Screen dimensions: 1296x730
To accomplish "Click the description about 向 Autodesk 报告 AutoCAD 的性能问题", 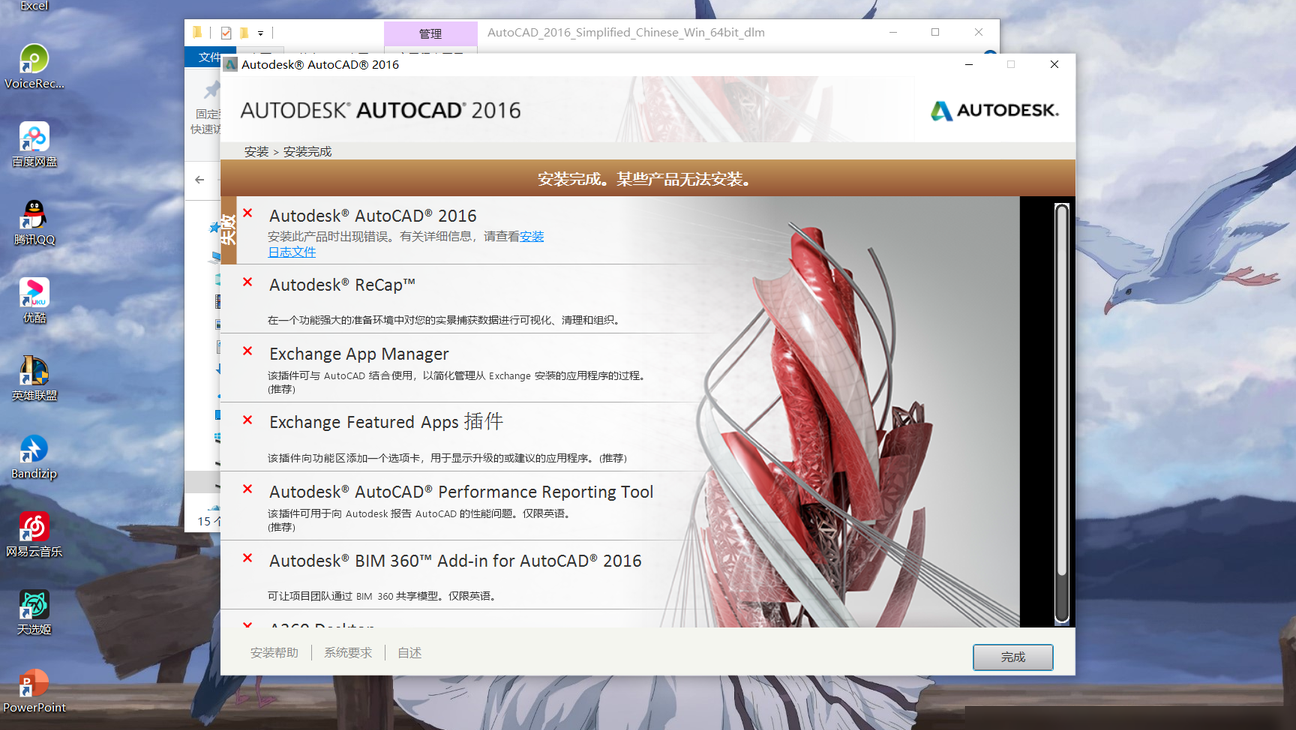I will click(x=419, y=520).
